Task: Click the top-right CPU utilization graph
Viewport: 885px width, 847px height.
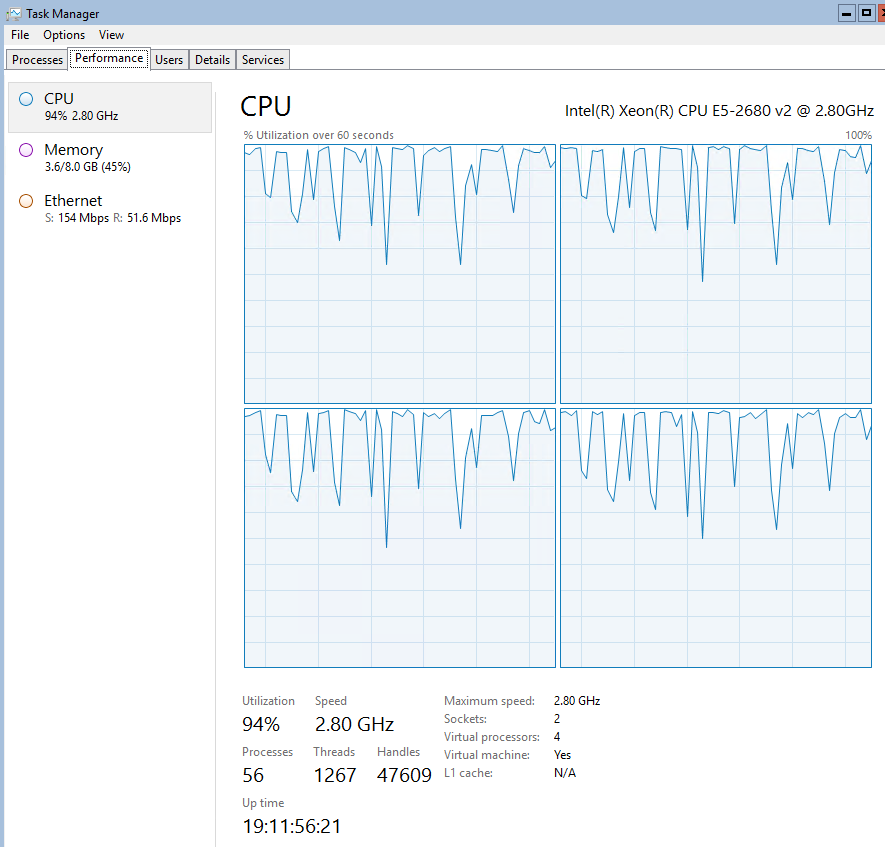Action: point(716,273)
